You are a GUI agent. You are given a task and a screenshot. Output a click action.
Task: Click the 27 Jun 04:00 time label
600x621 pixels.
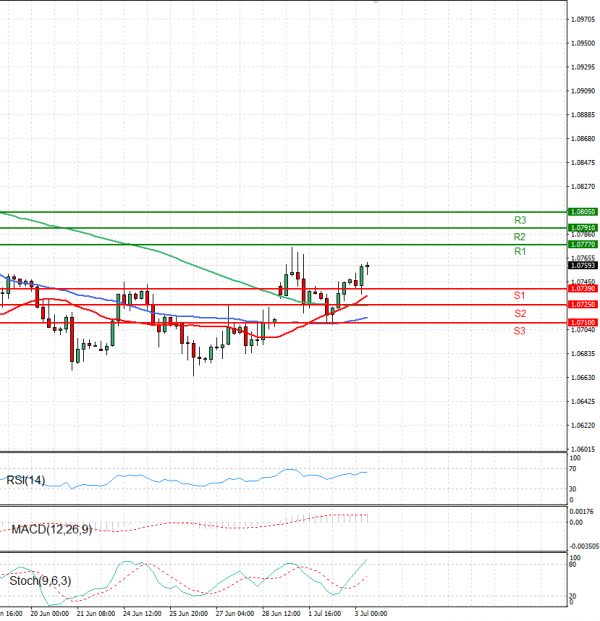(235, 614)
